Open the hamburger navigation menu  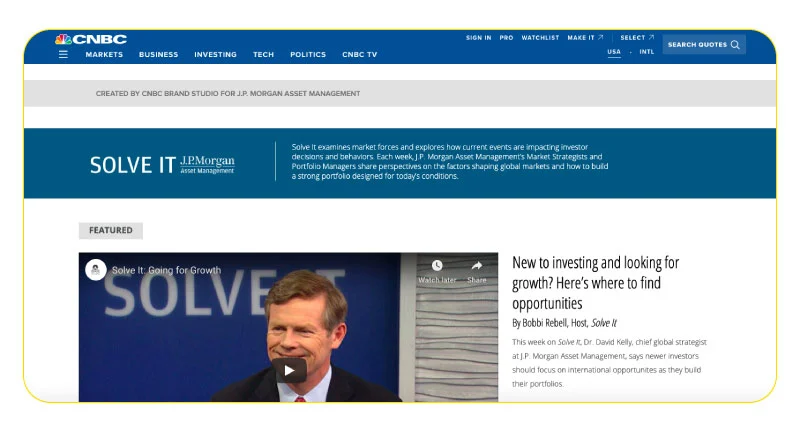63,54
